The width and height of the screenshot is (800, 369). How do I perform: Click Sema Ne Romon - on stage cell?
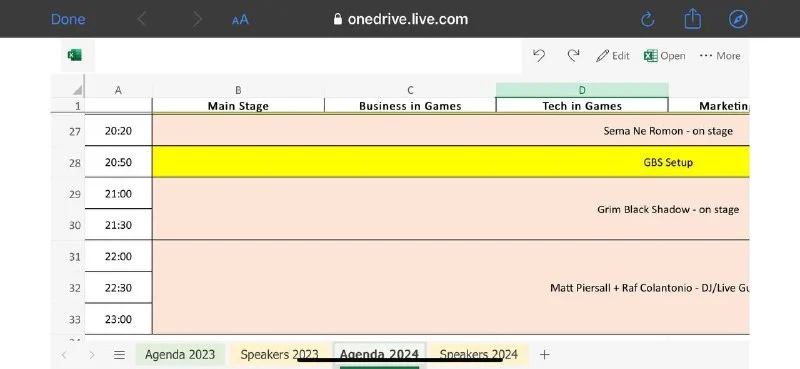click(451, 131)
